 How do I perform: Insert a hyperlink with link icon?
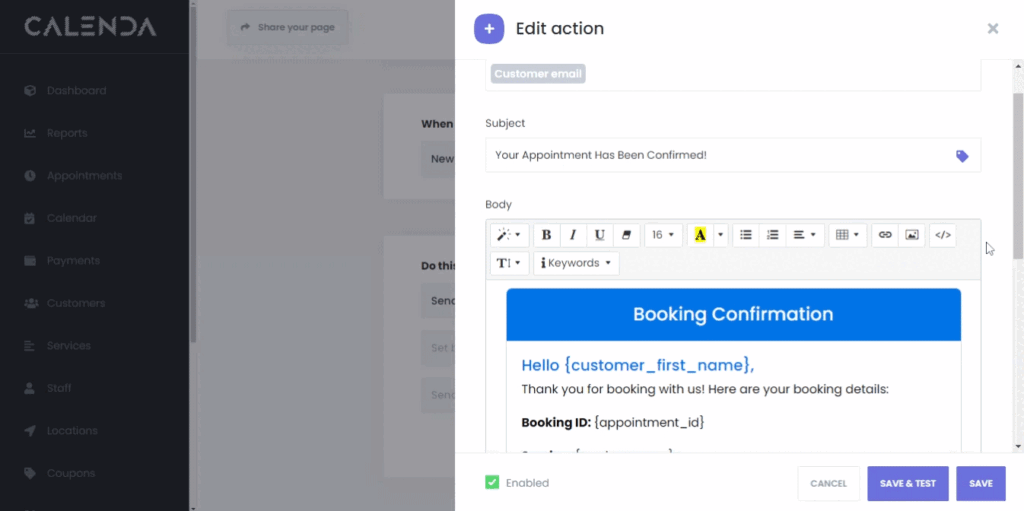pos(885,235)
